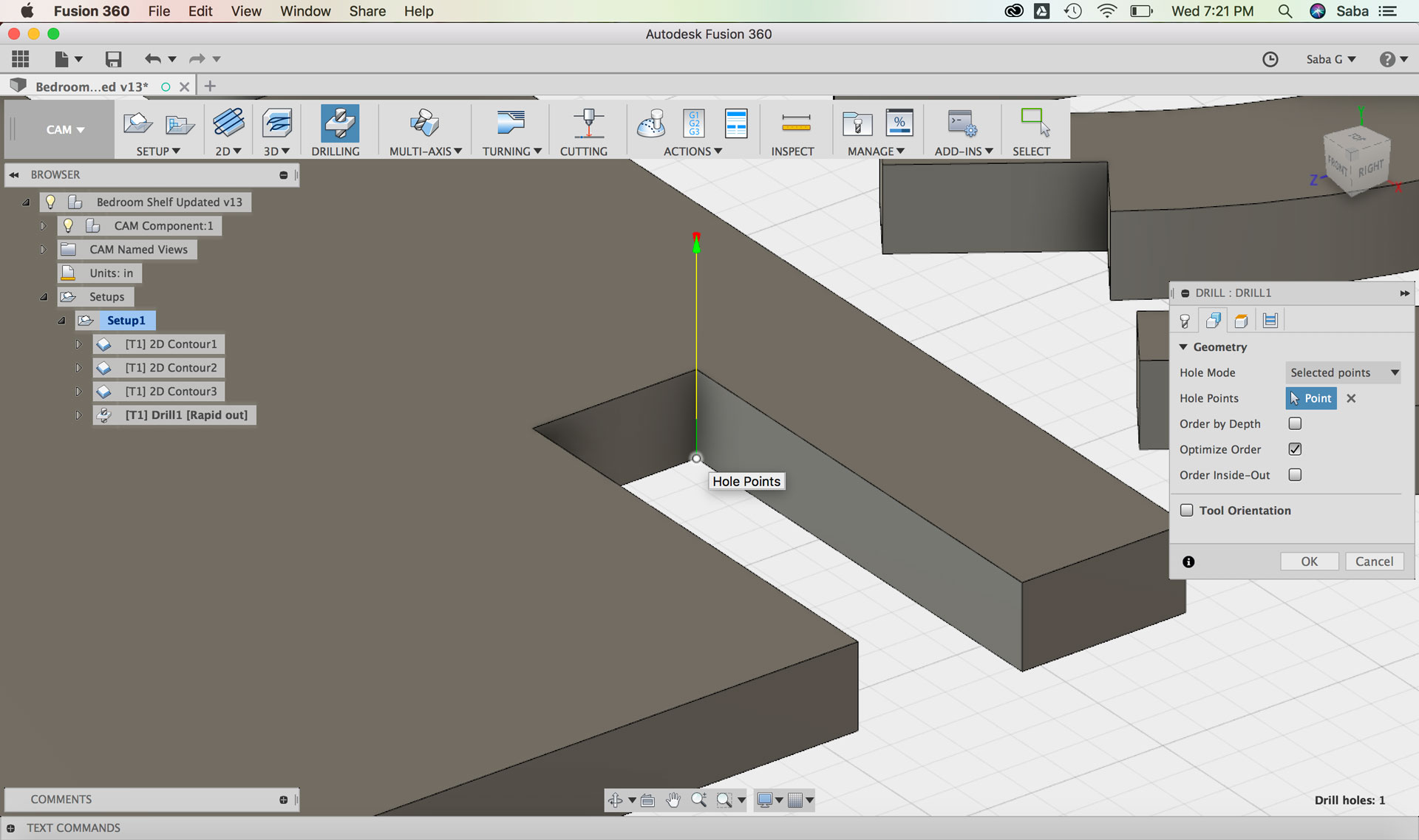Open the CAM workspace dropdown

tap(64, 129)
